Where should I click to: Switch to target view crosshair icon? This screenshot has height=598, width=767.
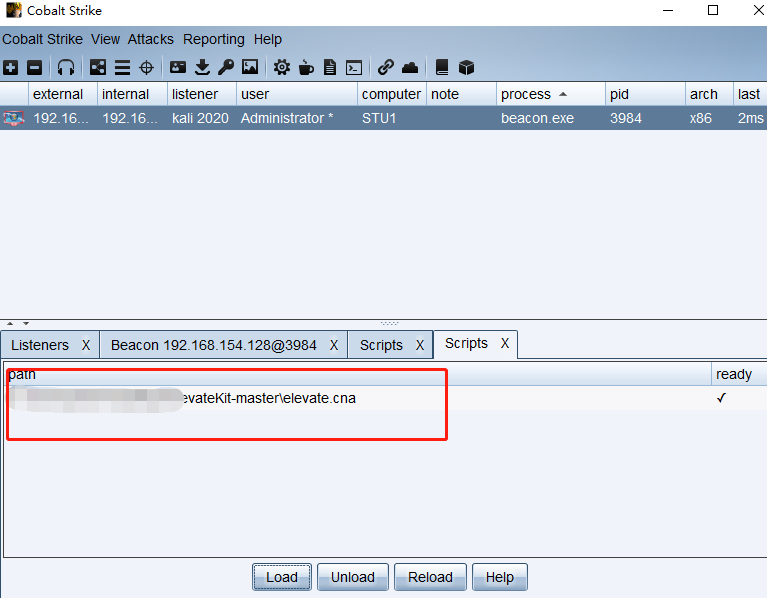coord(146,67)
